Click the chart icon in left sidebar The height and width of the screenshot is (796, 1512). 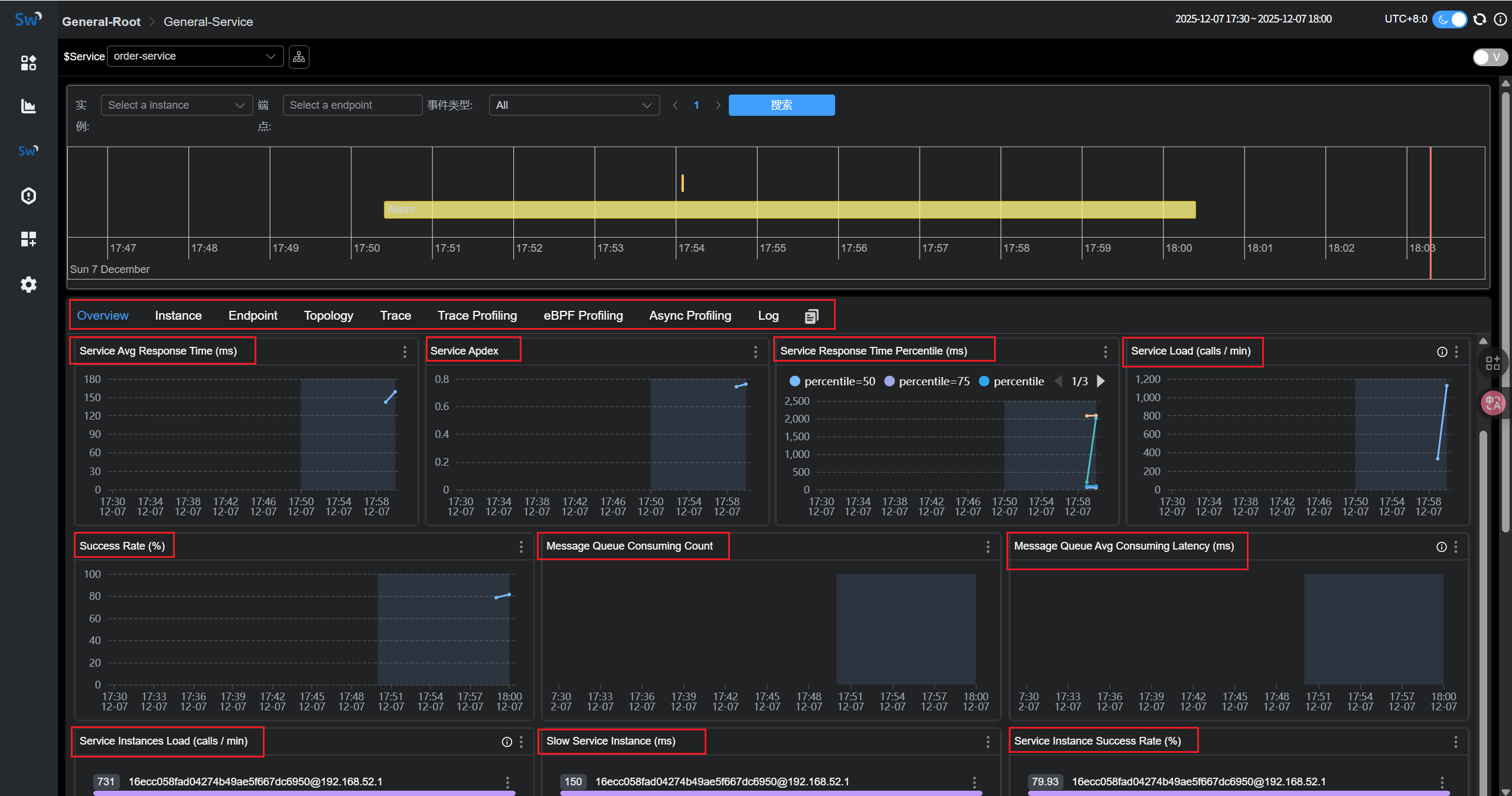[x=28, y=106]
